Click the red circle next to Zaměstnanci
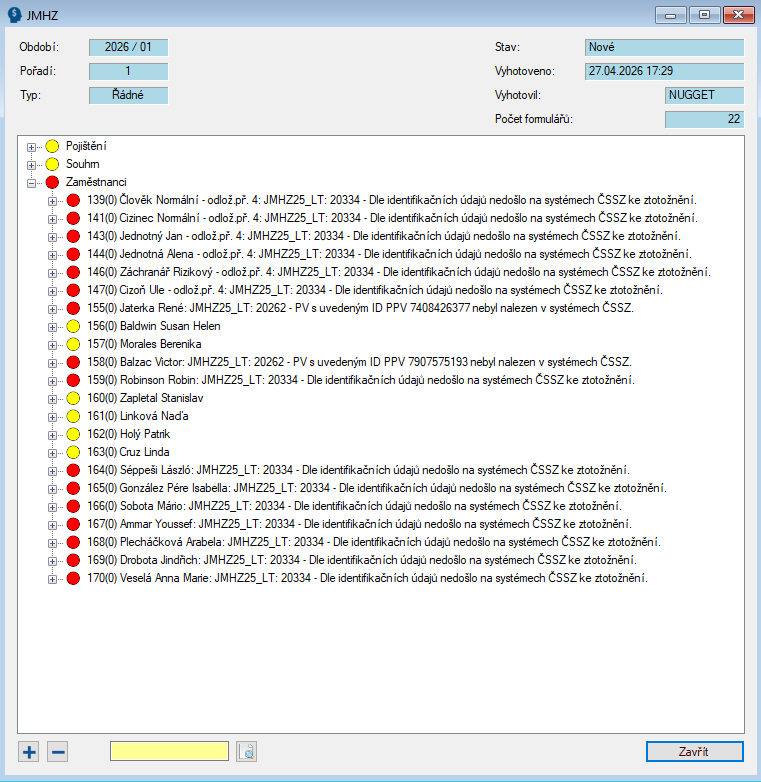The height and width of the screenshot is (782, 761). point(52,182)
